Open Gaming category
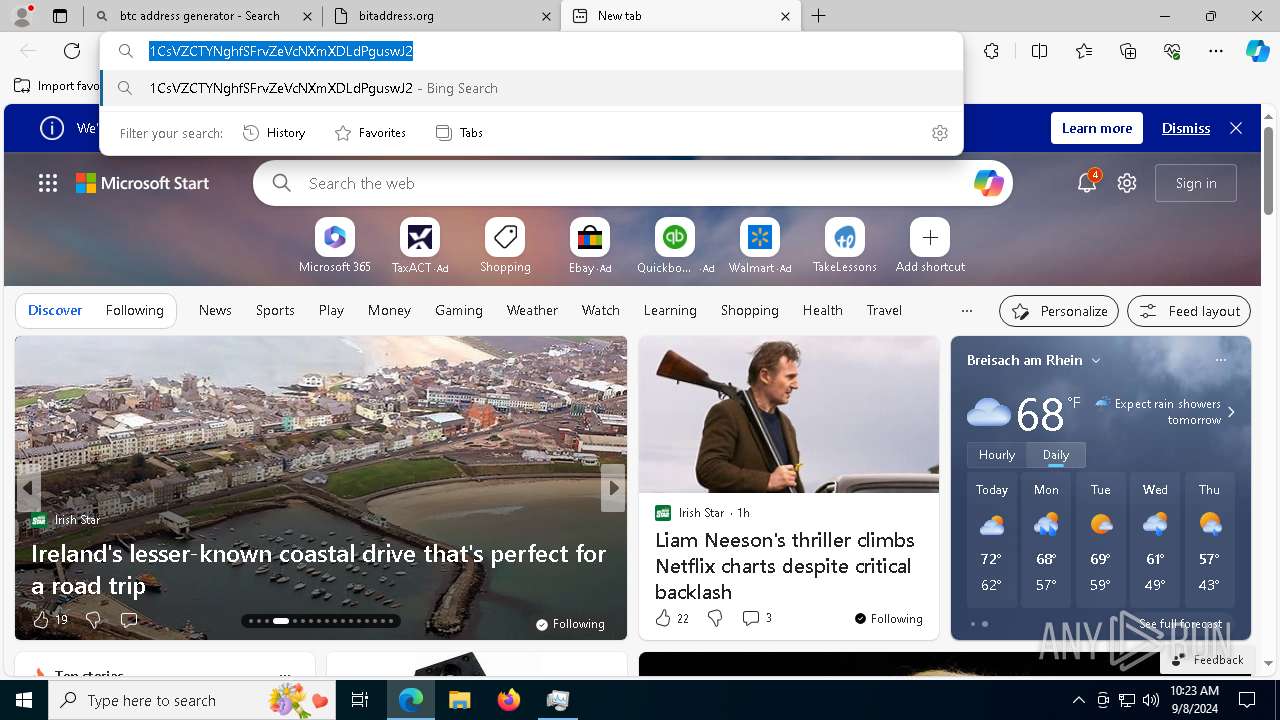The width and height of the screenshot is (1280, 720). pos(459,311)
